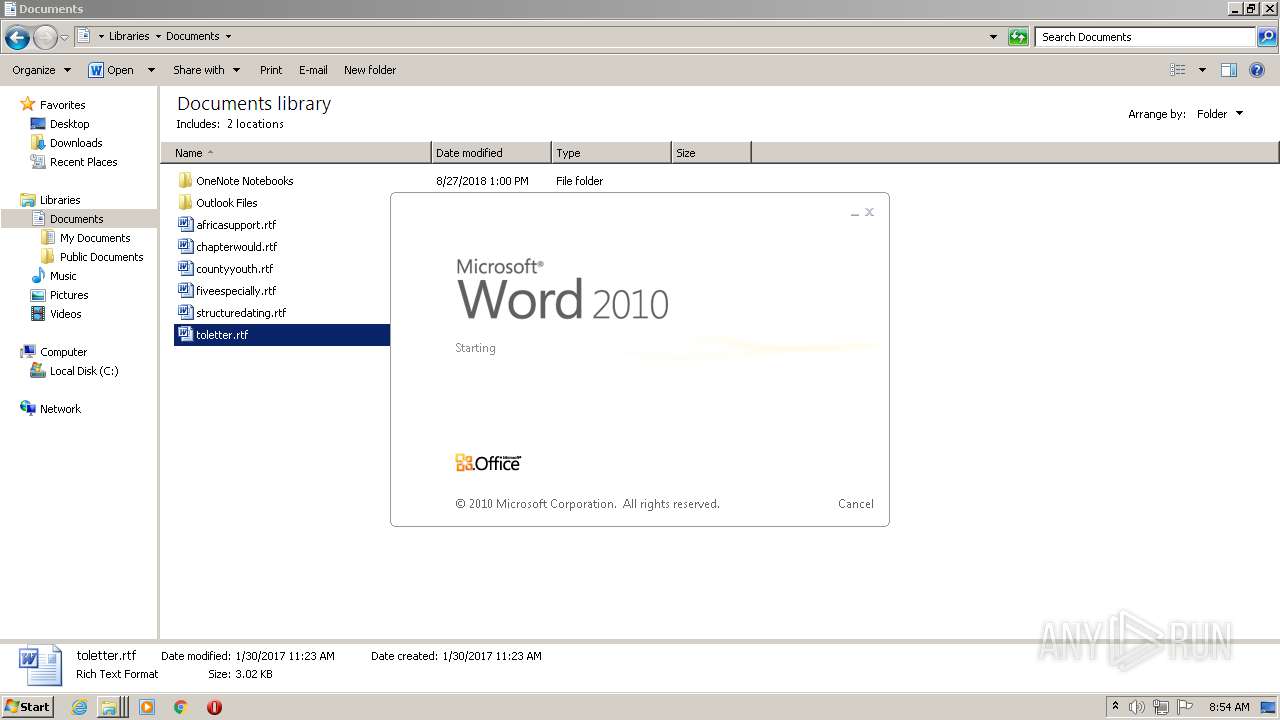1280x720 pixels.
Task: Open Google Chrome from the taskbar
Action: pyautogui.click(x=180, y=707)
